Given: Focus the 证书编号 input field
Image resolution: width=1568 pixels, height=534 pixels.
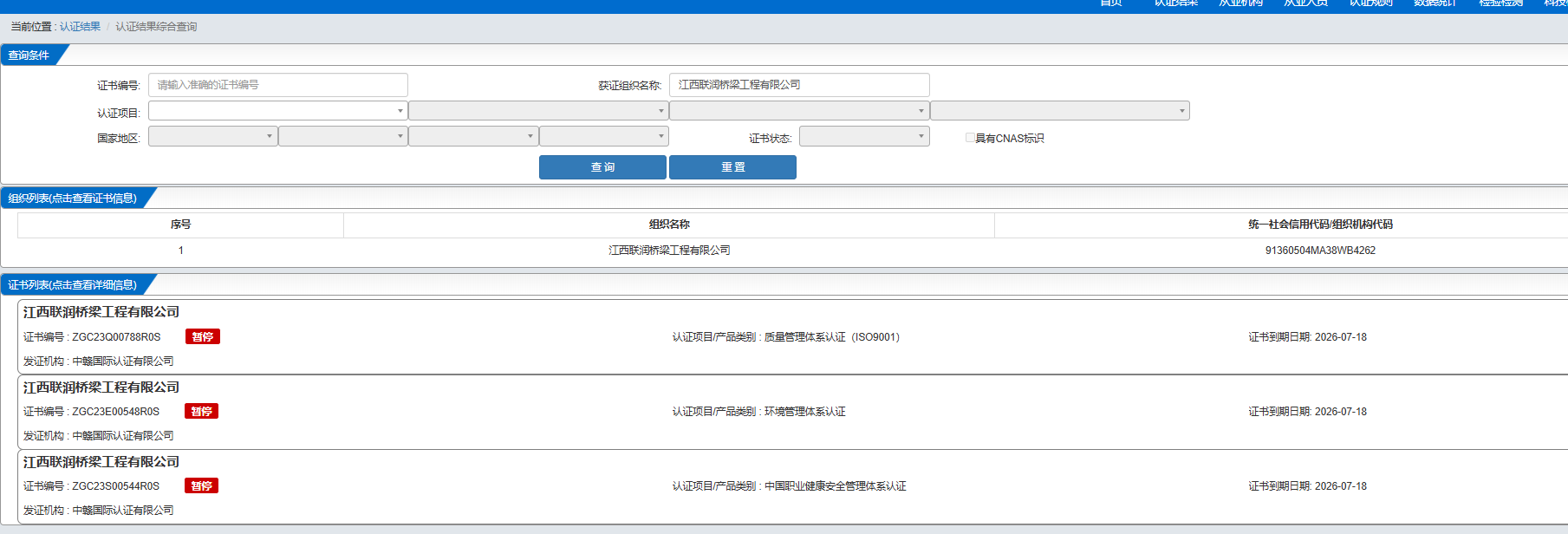Looking at the screenshot, I should click(x=277, y=85).
